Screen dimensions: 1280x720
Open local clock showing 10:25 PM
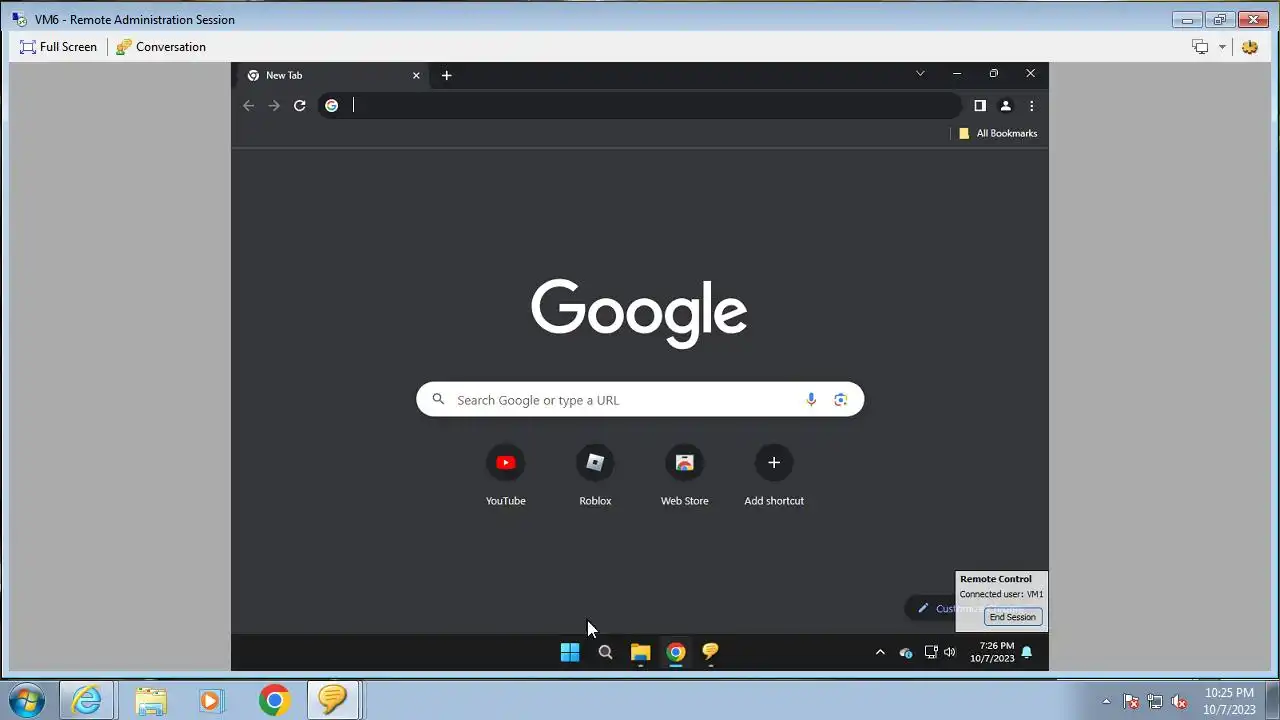pyautogui.click(x=1230, y=701)
